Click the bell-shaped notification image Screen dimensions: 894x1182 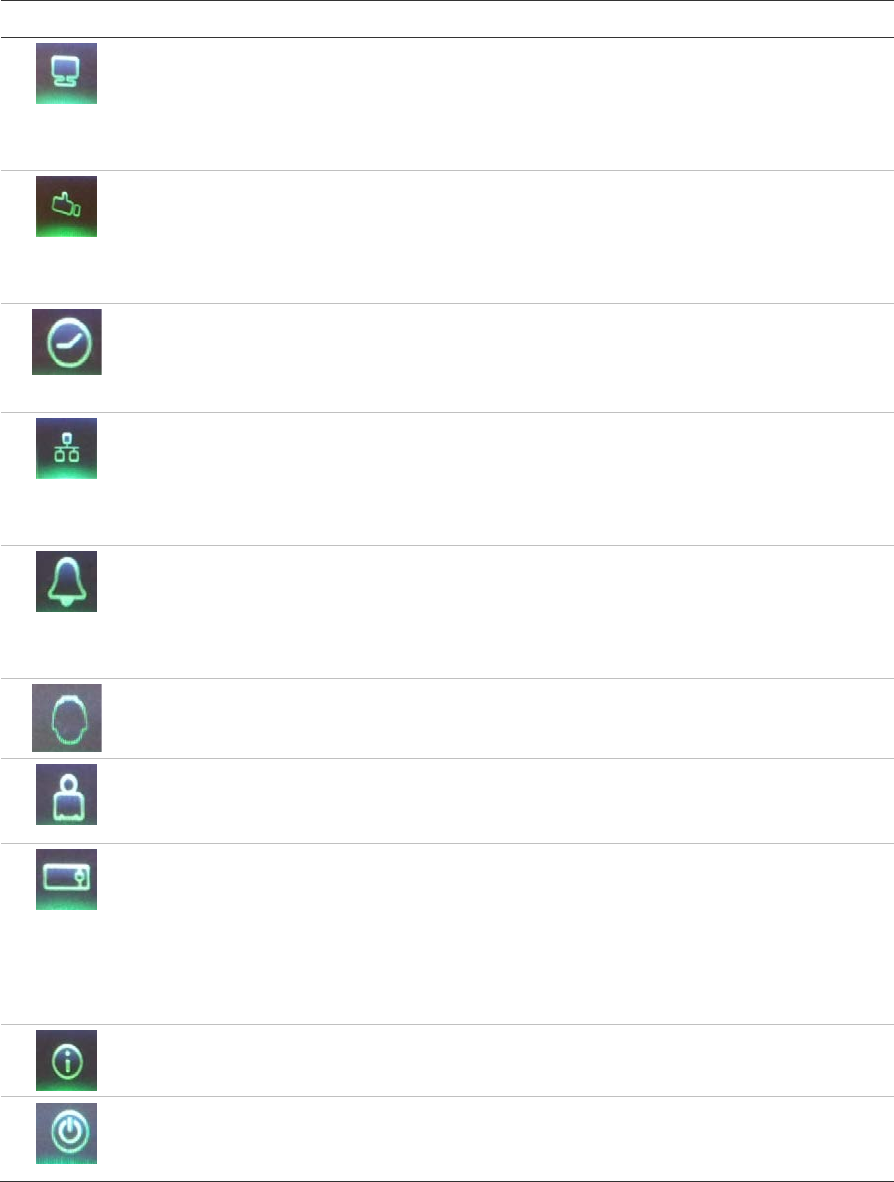pos(66,581)
